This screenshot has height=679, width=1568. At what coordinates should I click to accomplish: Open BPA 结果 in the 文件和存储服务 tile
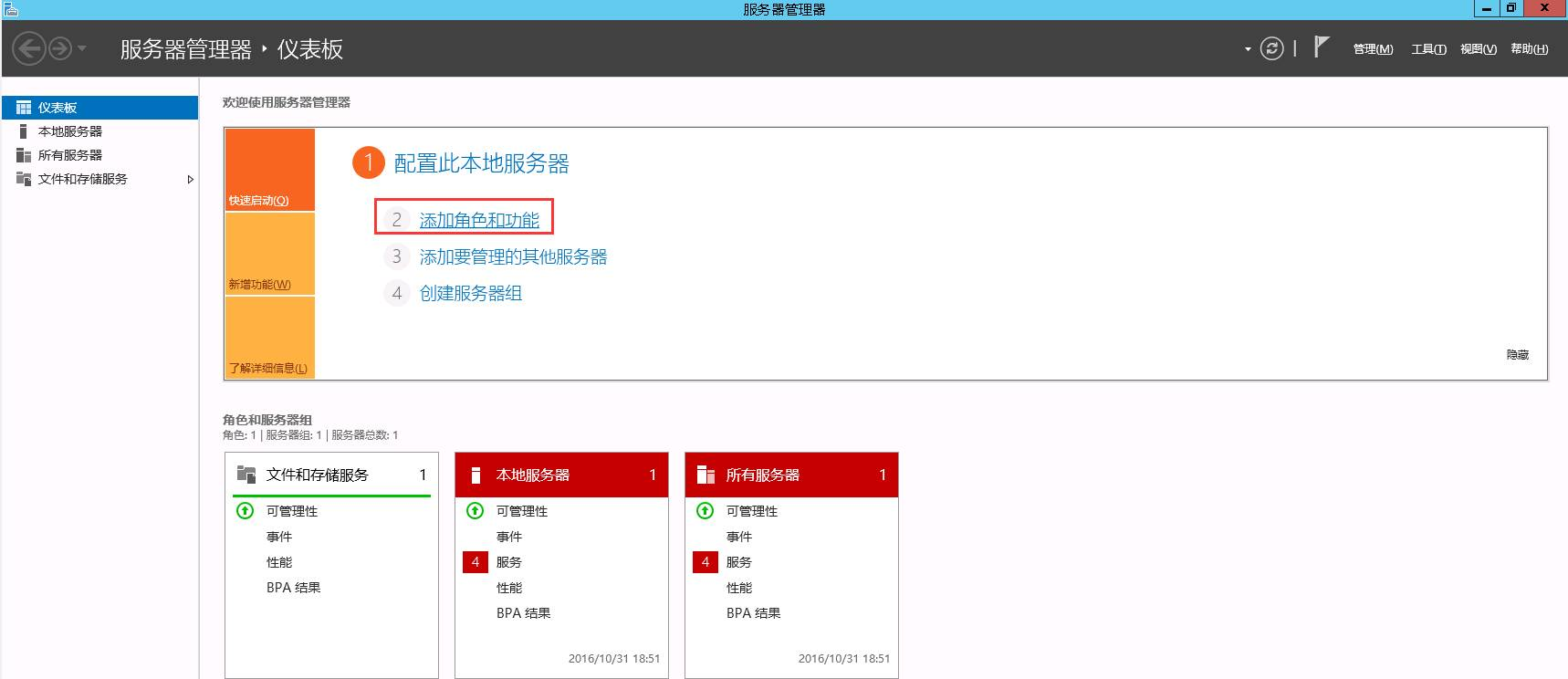[294, 588]
